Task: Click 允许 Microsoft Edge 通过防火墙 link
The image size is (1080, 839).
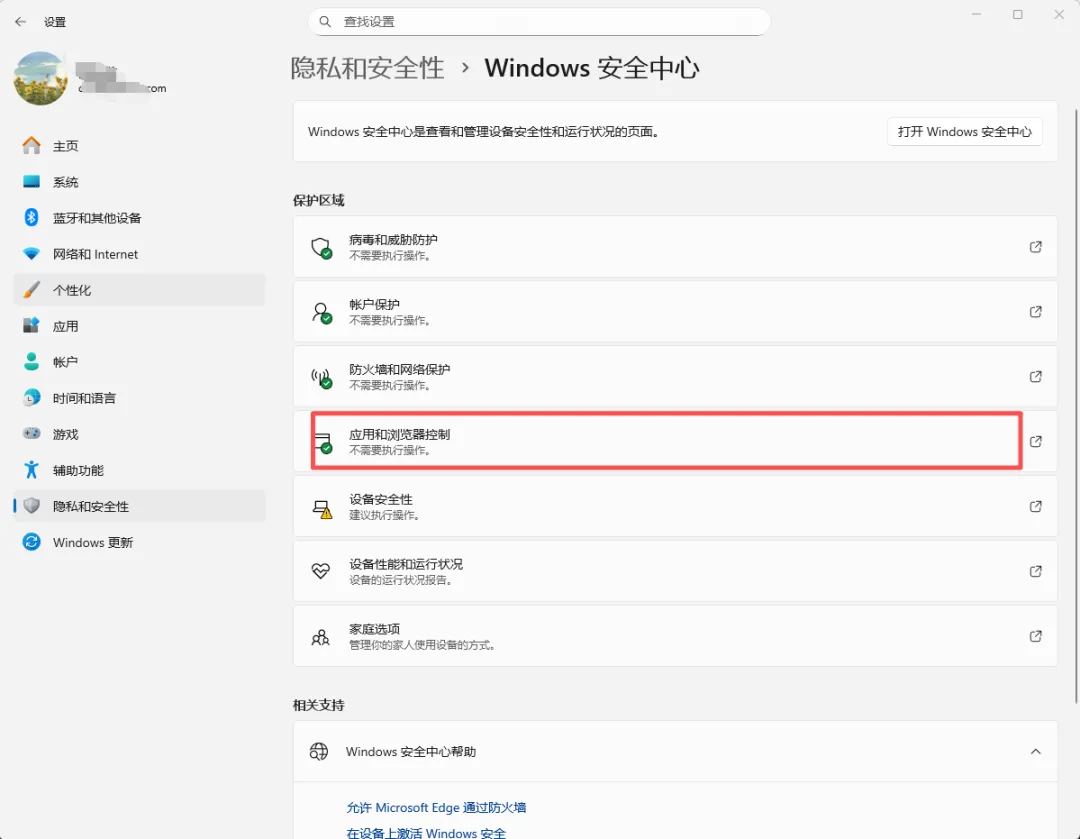Action: [x=436, y=807]
